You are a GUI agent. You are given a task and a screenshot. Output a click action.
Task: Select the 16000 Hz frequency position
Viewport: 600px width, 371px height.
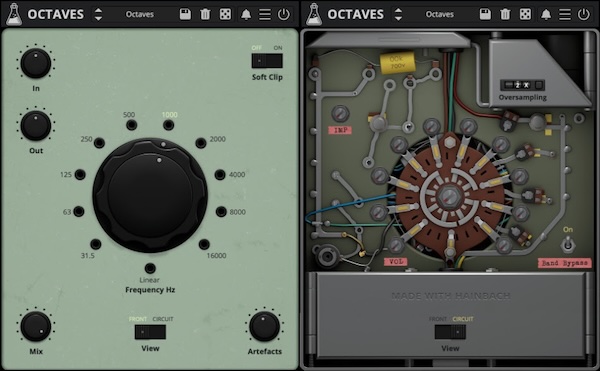point(204,244)
